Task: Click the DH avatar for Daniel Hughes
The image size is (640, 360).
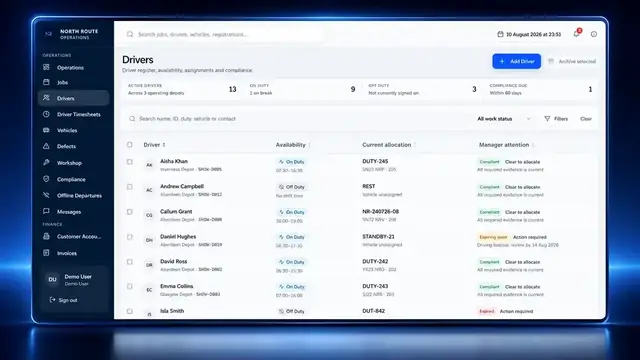Action: pyautogui.click(x=149, y=240)
